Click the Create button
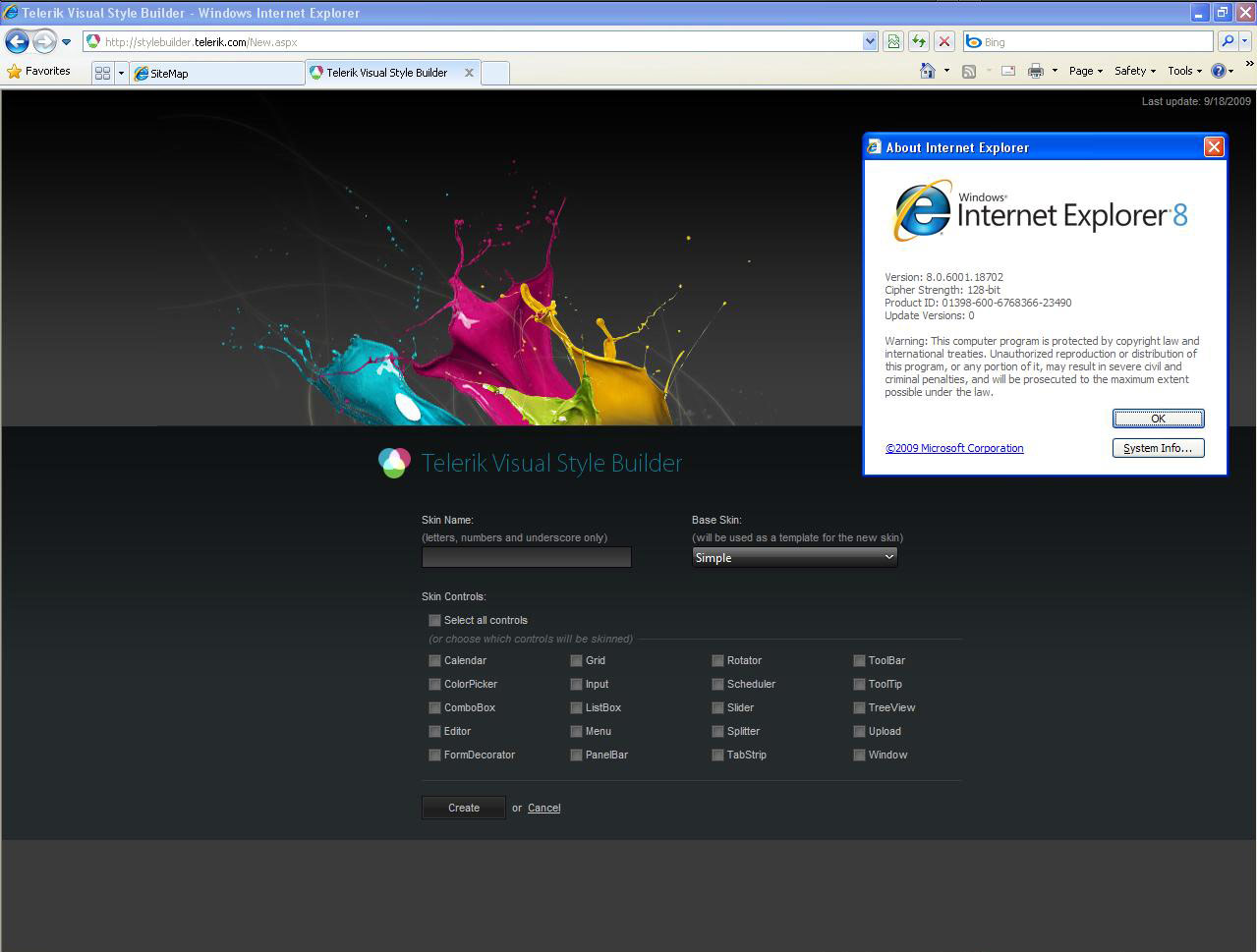The image size is (1257, 952). (x=464, y=808)
